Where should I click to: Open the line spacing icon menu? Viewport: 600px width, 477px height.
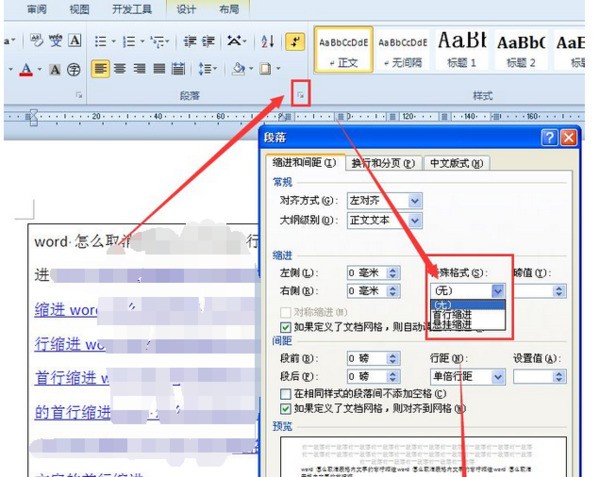click(206, 69)
